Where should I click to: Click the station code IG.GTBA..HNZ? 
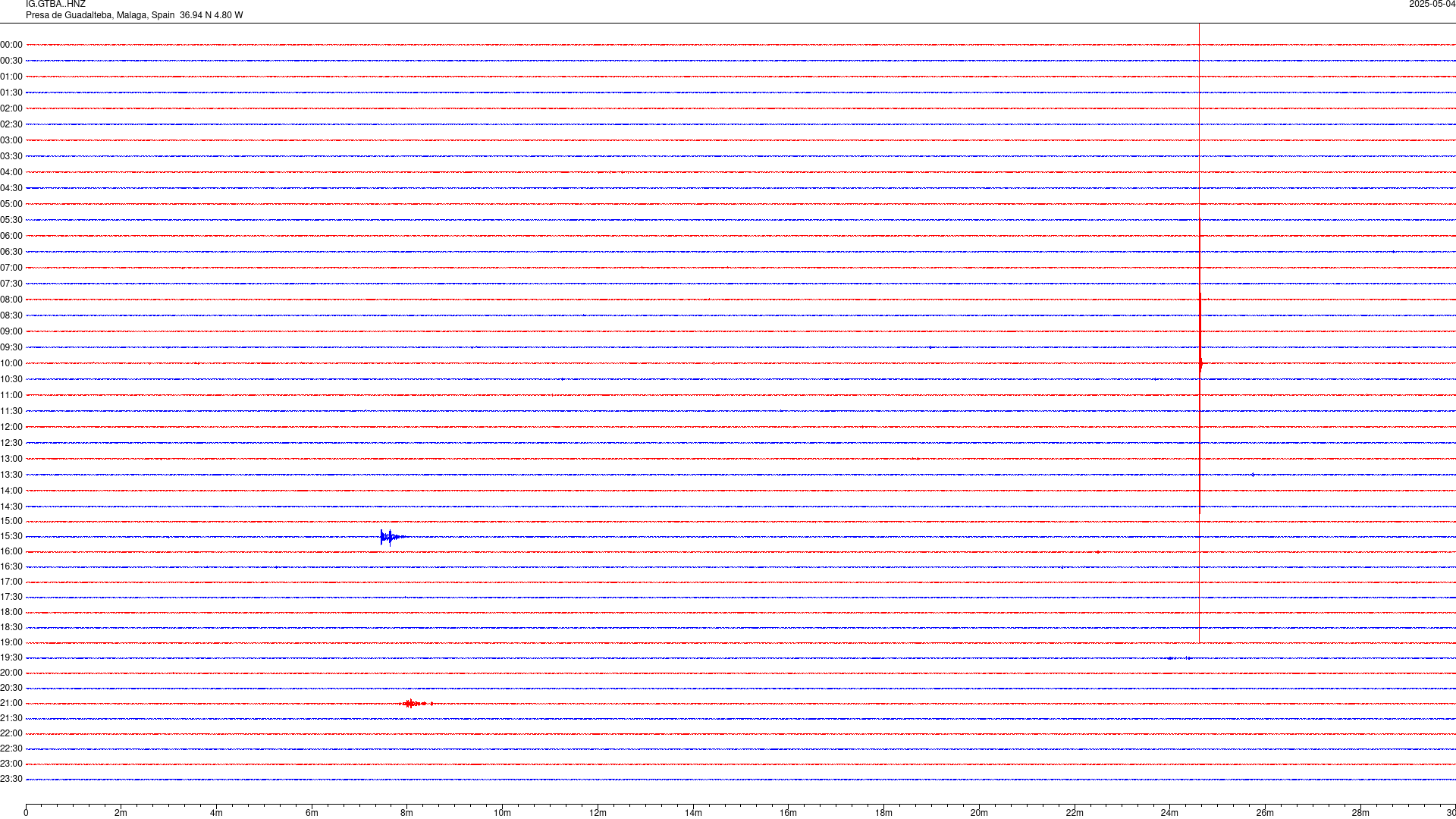55,5
